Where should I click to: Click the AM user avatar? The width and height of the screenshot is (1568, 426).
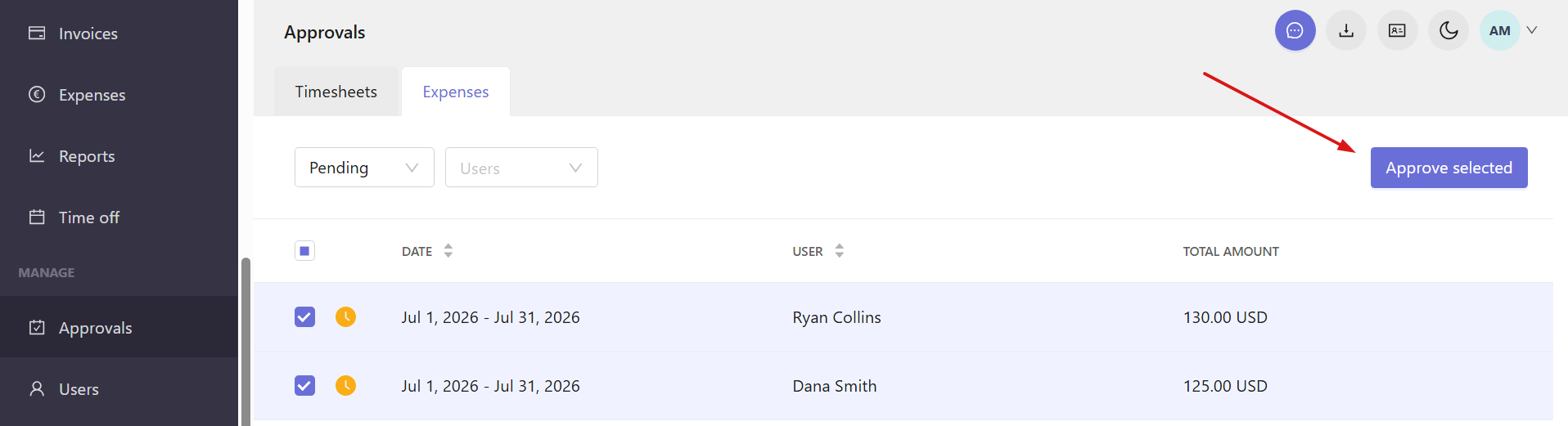click(x=1499, y=30)
